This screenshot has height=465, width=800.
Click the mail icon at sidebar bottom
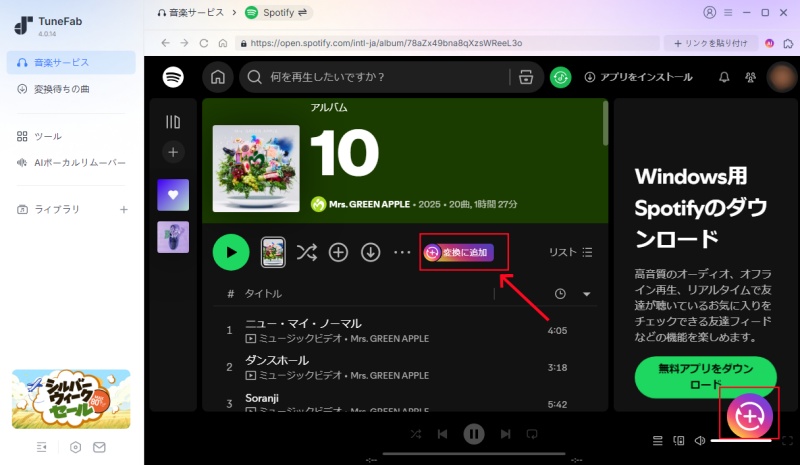pos(99,447)
